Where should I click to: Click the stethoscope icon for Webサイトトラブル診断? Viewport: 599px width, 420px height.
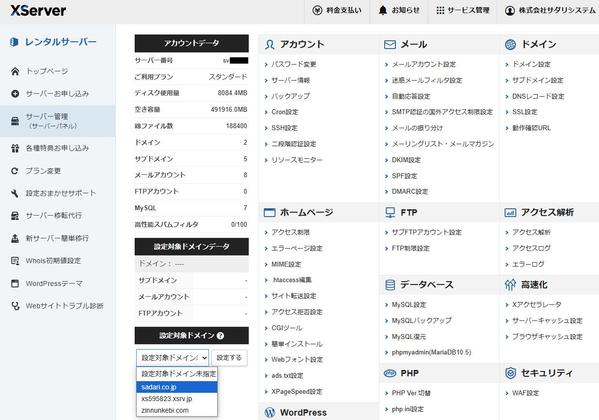tap(15, 306)
